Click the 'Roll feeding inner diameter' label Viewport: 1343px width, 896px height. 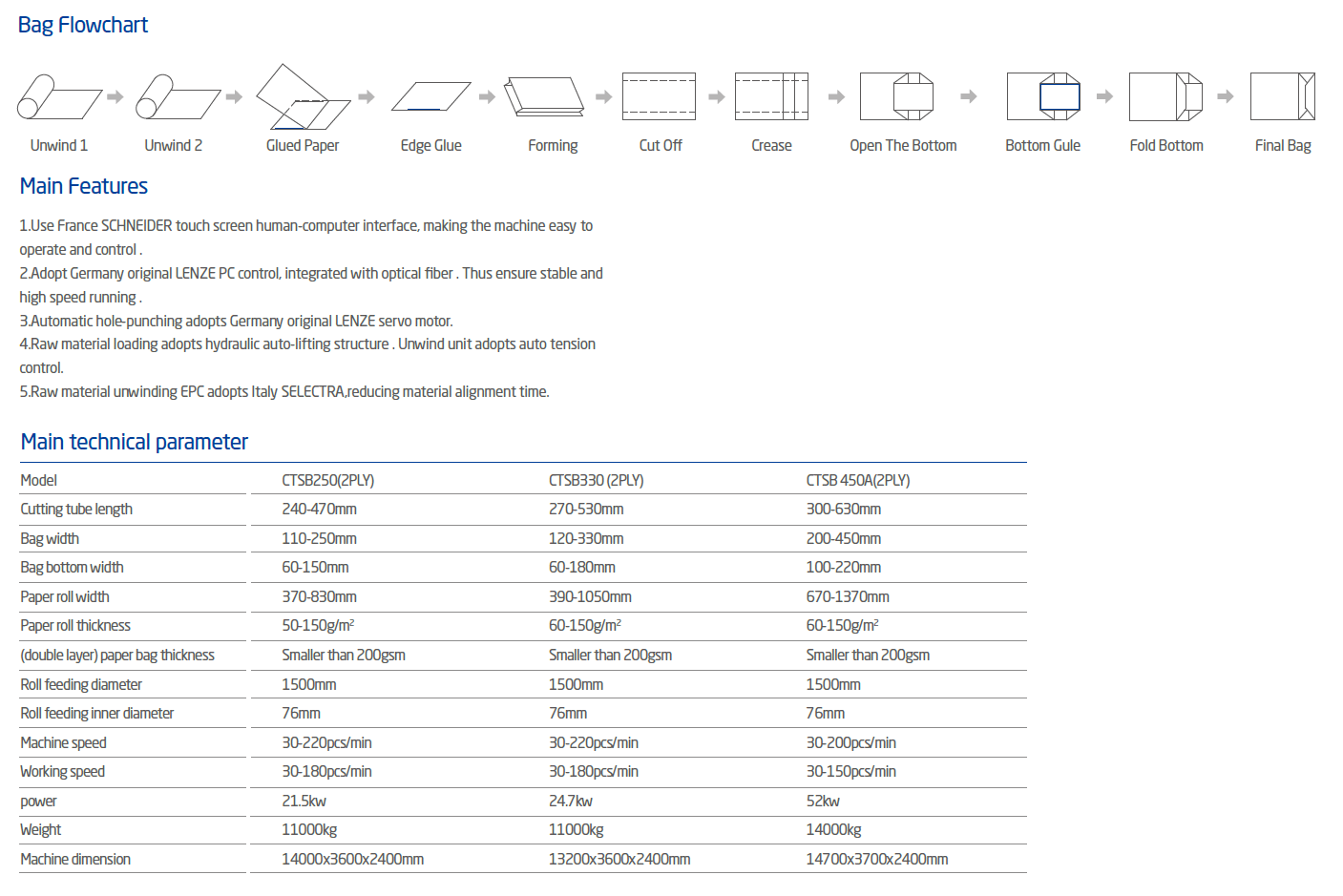coord(97,714)
